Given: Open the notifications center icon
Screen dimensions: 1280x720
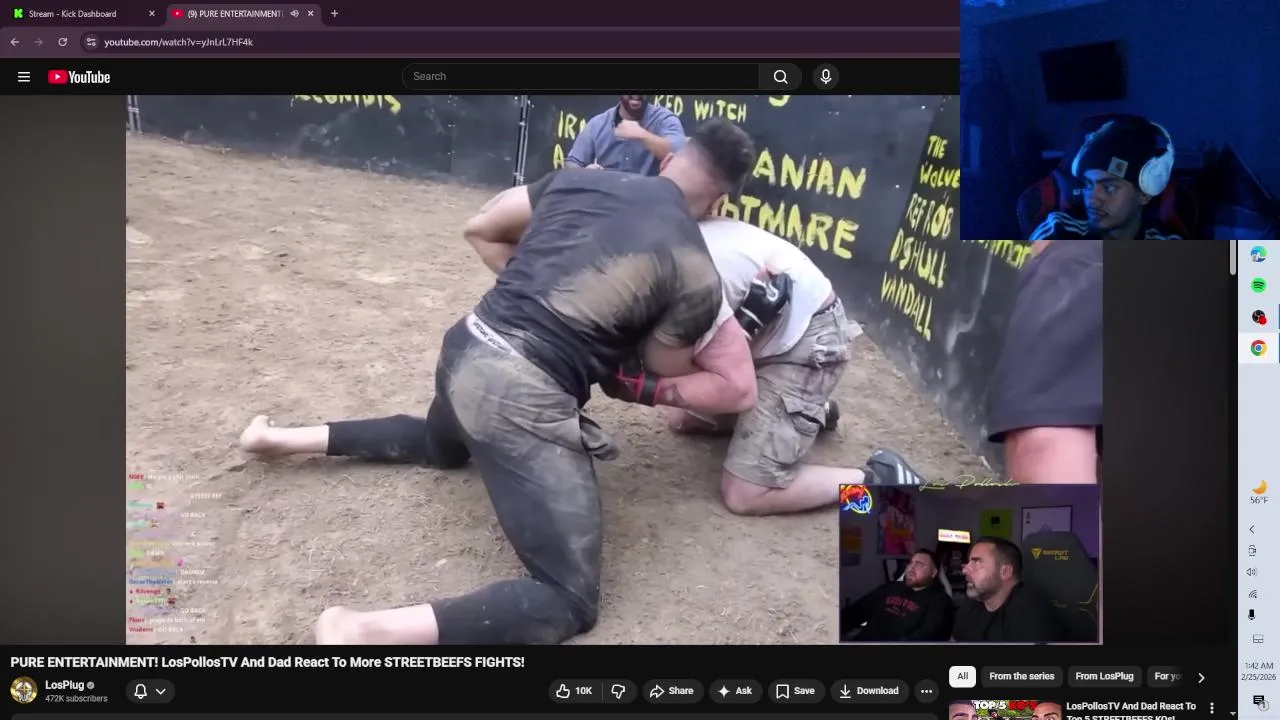Looking at the screenshot, I should click(x=1259, y=701).
